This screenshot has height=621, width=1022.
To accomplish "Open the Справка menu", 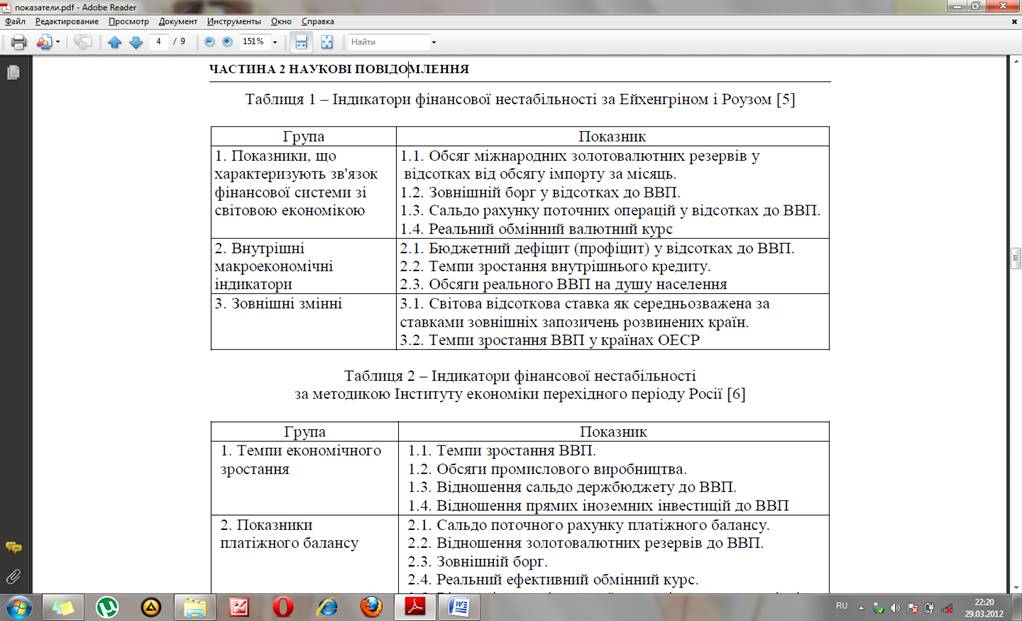I will [318, 21].
